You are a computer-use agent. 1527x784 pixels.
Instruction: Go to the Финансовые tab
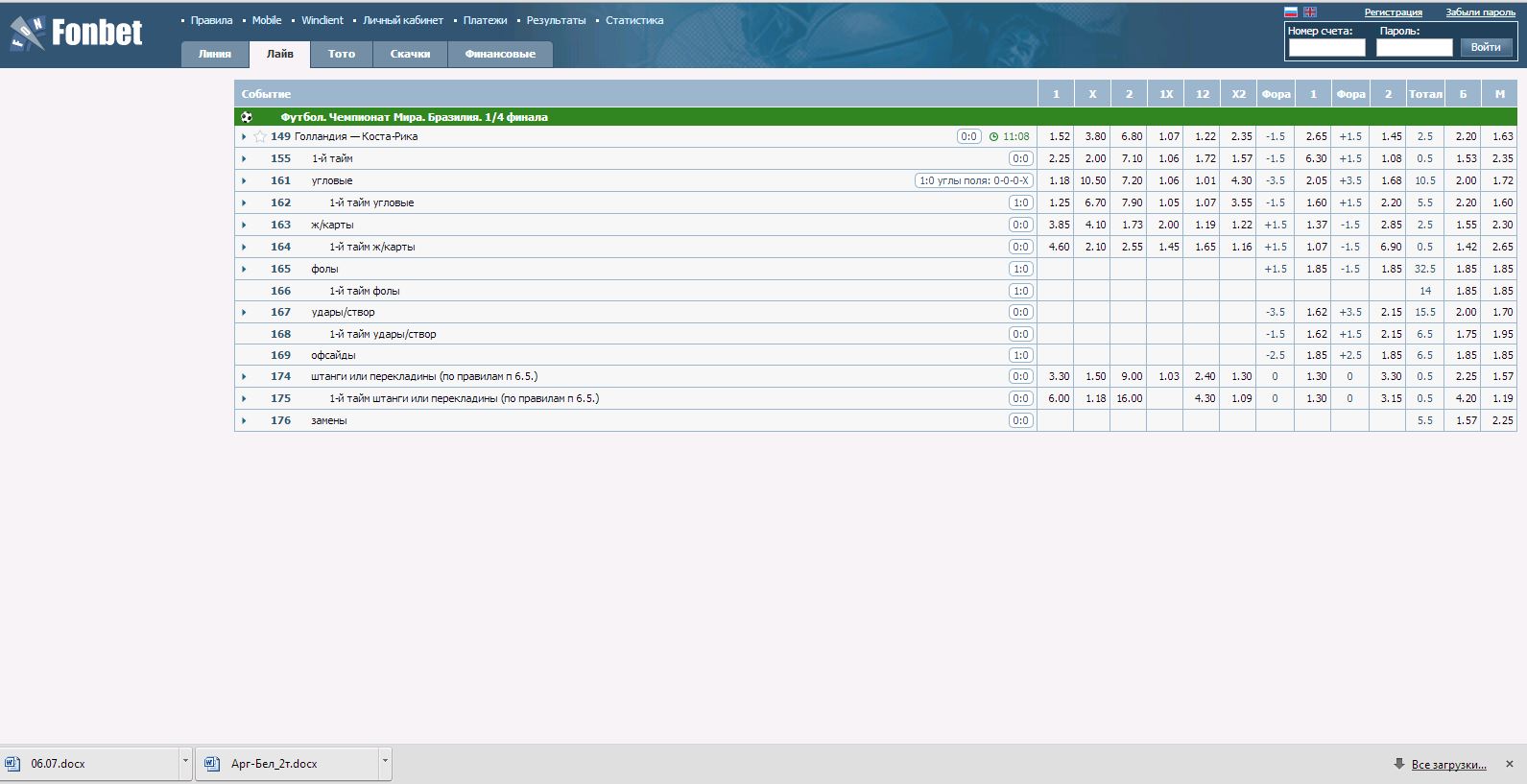tap(500, 54)
